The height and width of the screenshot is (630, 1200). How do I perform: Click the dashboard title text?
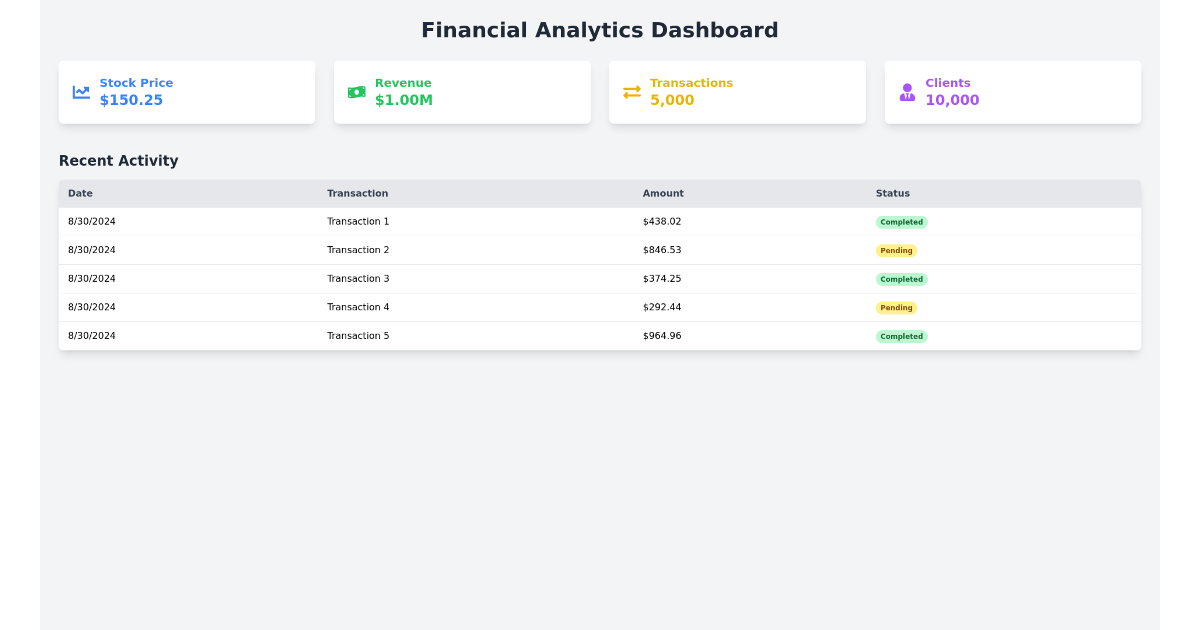[600, 30]
